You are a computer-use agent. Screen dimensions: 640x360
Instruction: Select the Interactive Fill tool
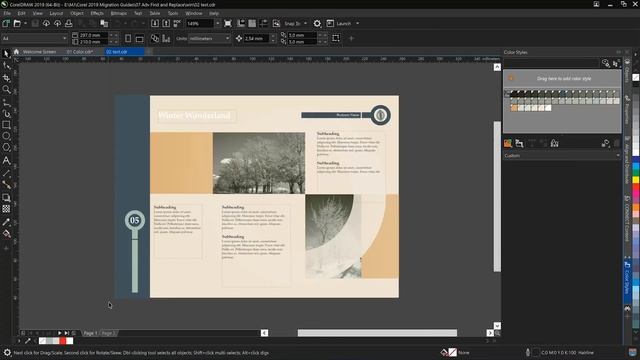[x=6, y=234]
